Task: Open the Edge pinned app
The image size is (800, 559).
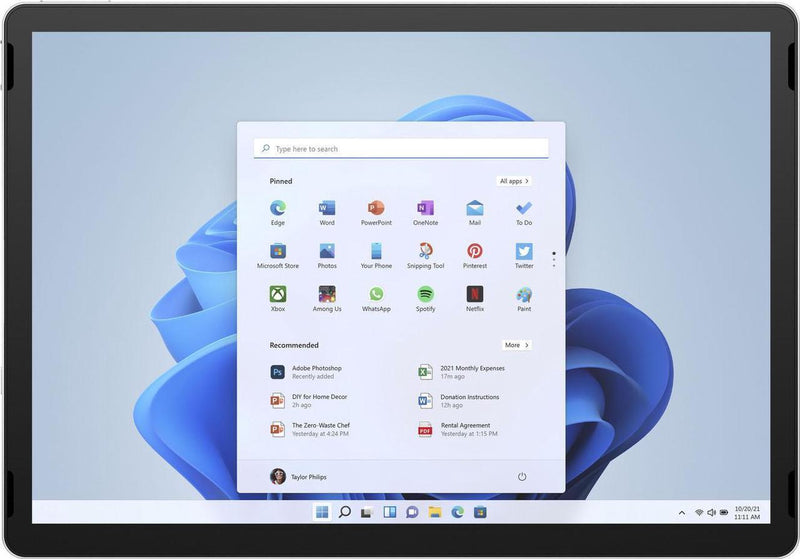Action: [278, 213]
